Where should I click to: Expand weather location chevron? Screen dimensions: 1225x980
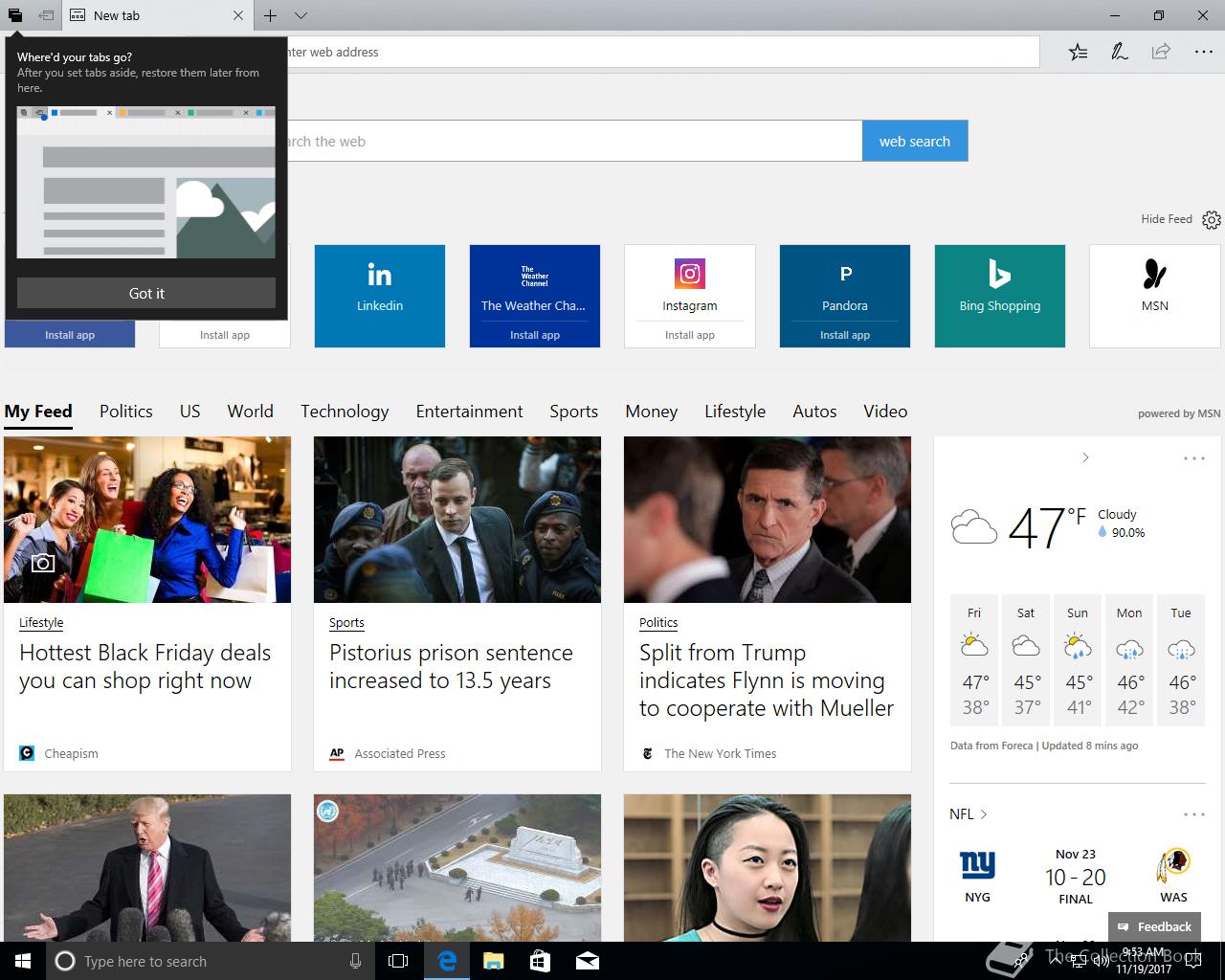pos(1085,457)
